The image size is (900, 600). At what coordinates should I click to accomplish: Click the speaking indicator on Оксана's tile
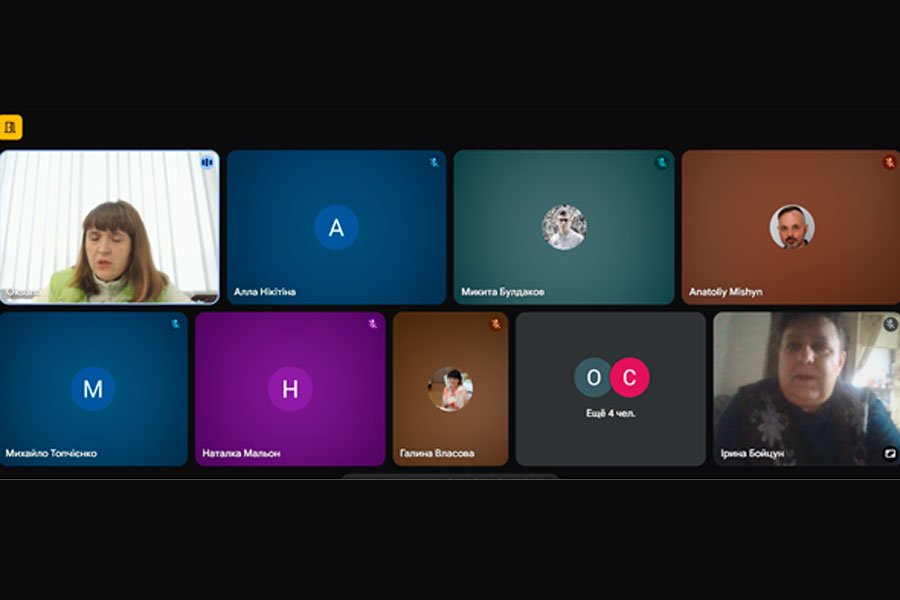[x=207, y=163]
